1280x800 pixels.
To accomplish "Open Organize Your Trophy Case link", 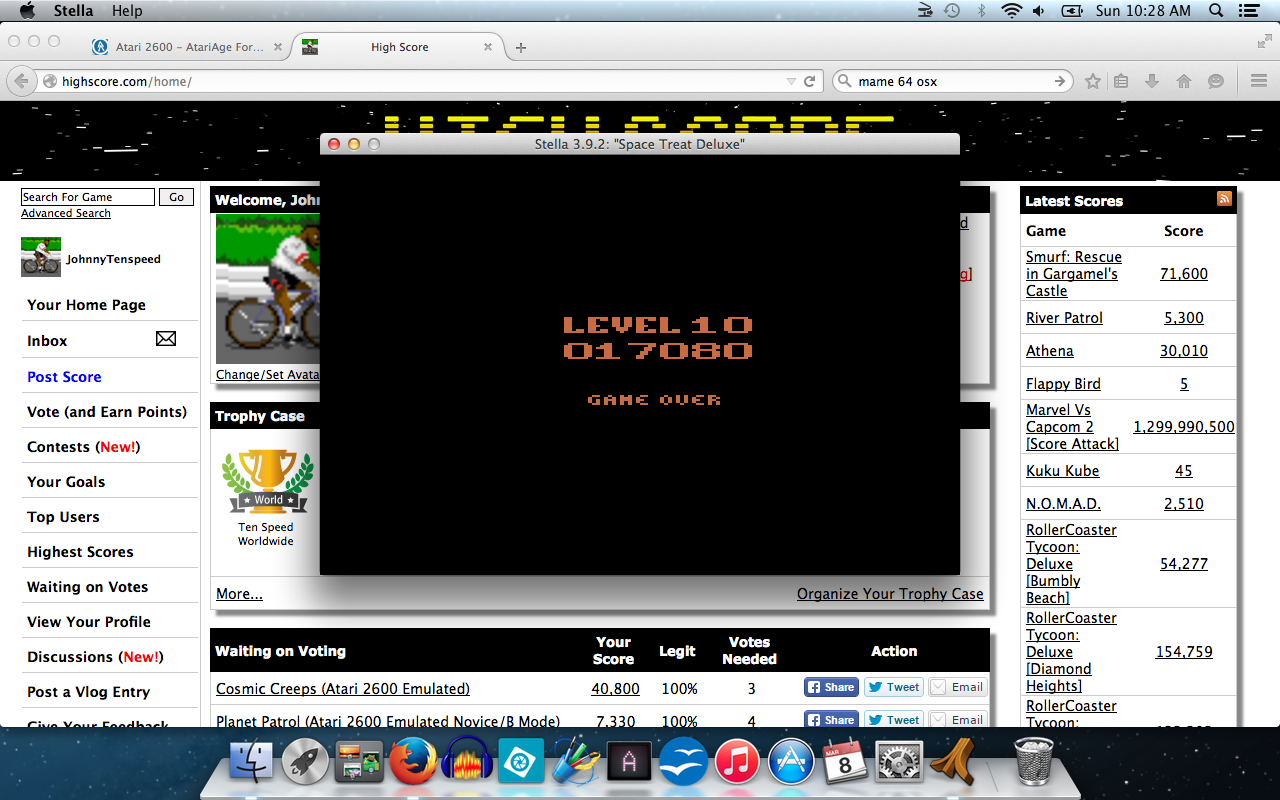I will click(890, 593).
